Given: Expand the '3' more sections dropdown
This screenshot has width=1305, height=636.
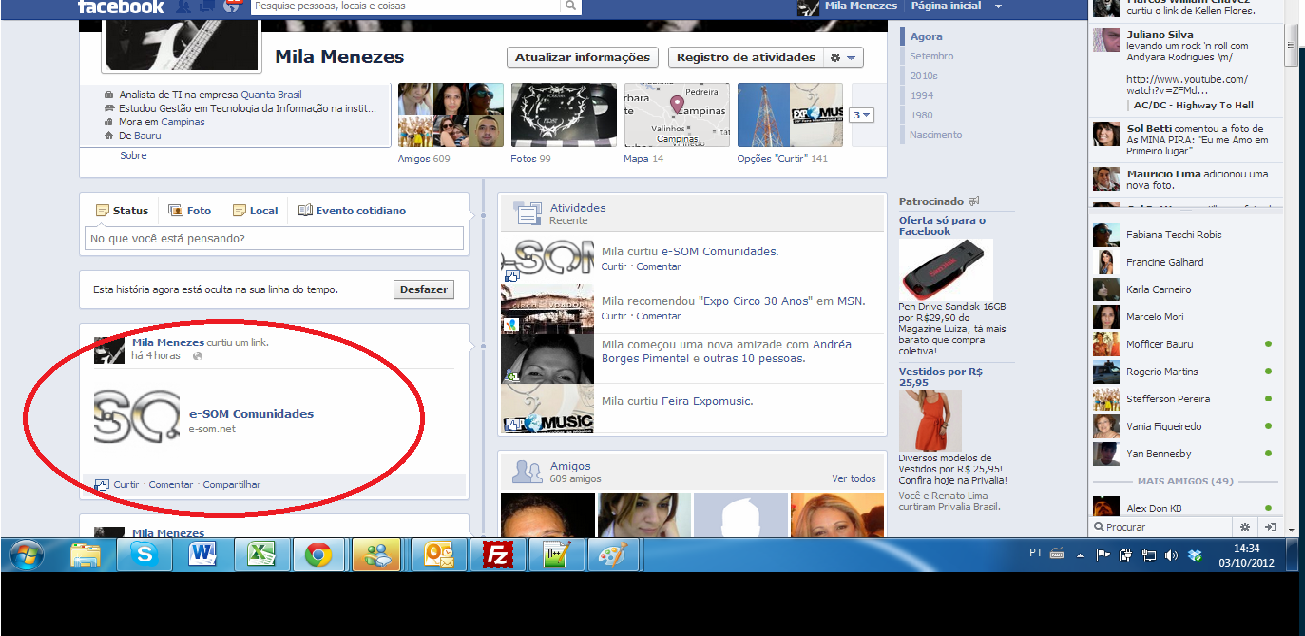Looking at the screenshot, I should point(861,115).
